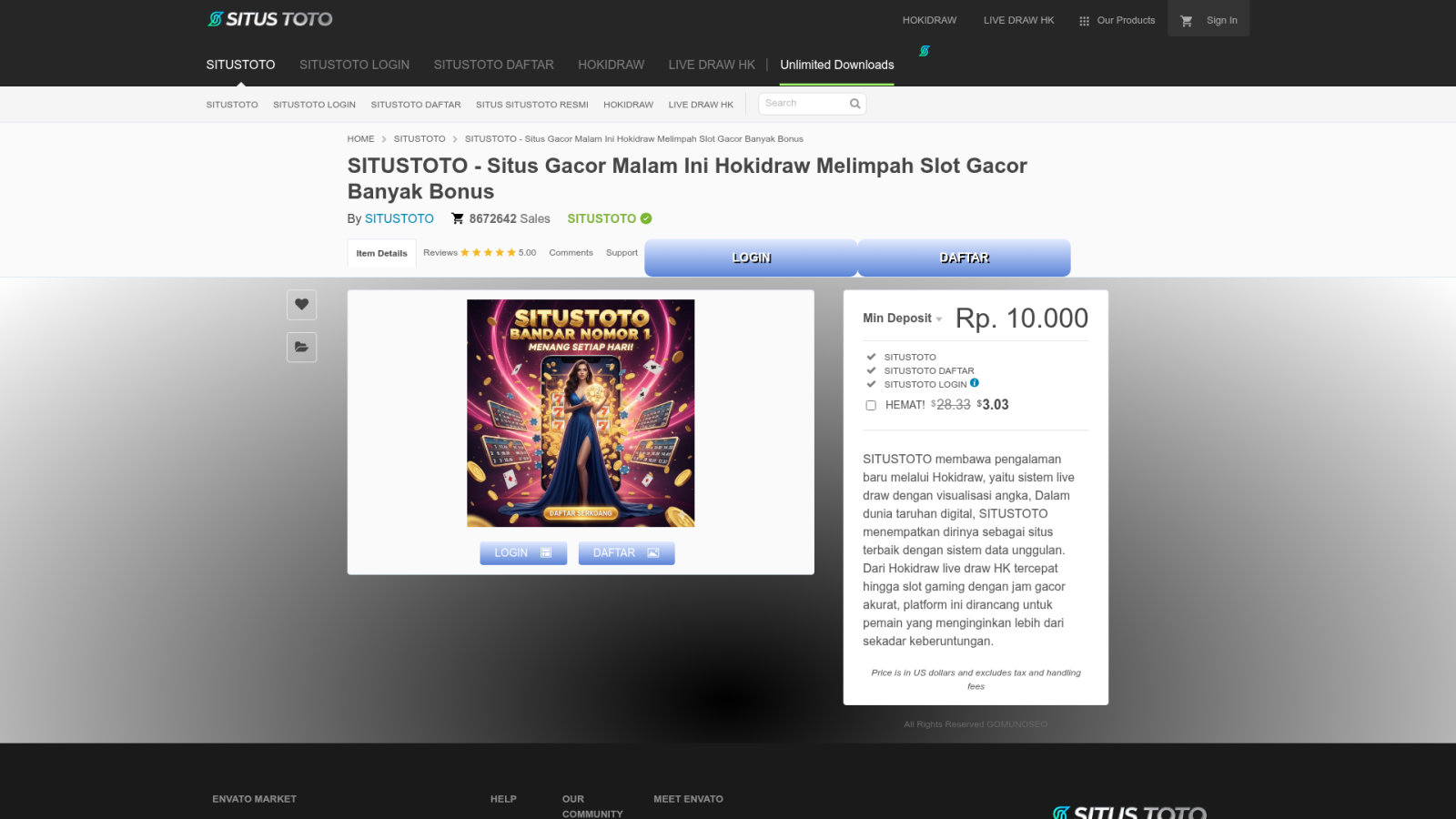
Task: Click the HELP footer heading
Action: pyautogui.click(x=503, y=799)
